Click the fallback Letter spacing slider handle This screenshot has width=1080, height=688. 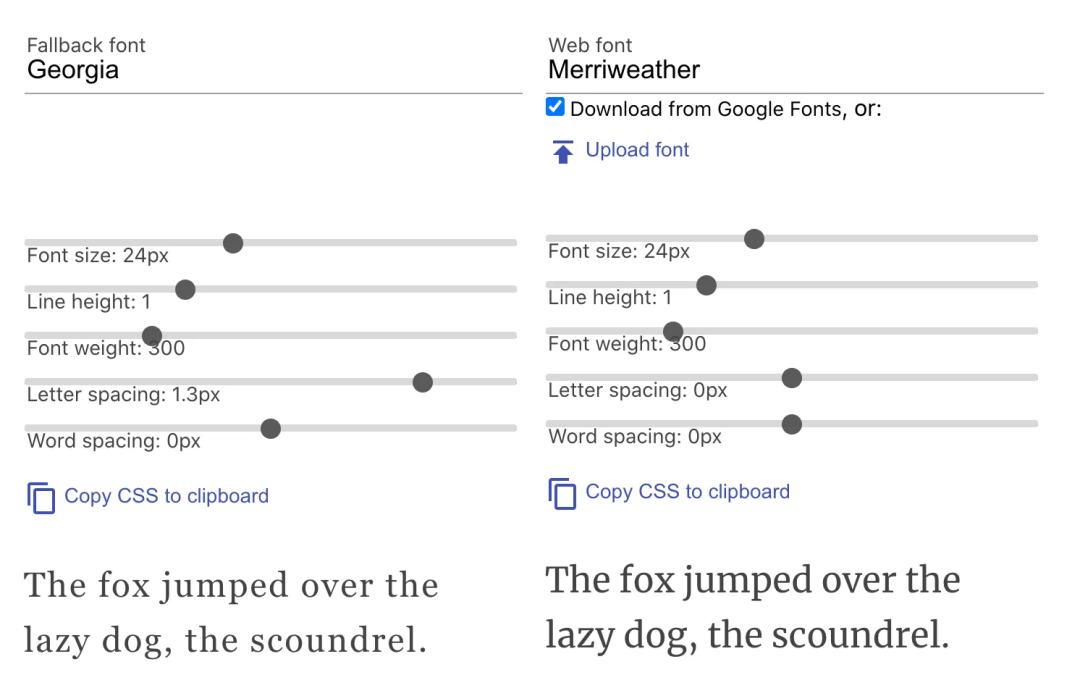pos(423,382)
